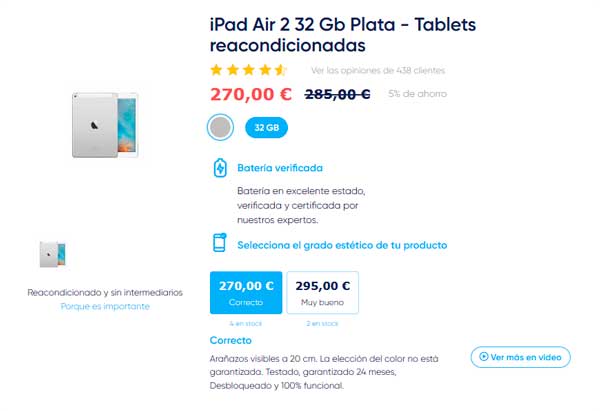Click the '4 en stock' label

(x=246, y=324)
